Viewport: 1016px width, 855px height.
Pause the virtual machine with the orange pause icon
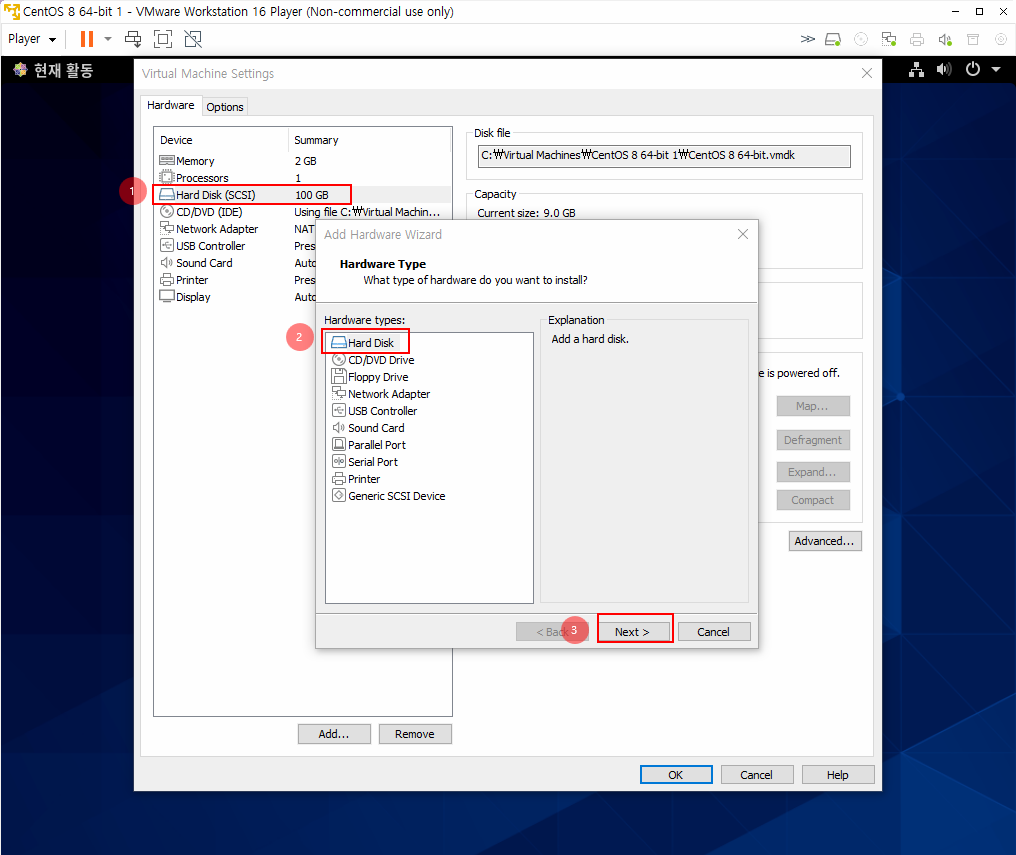87,40
